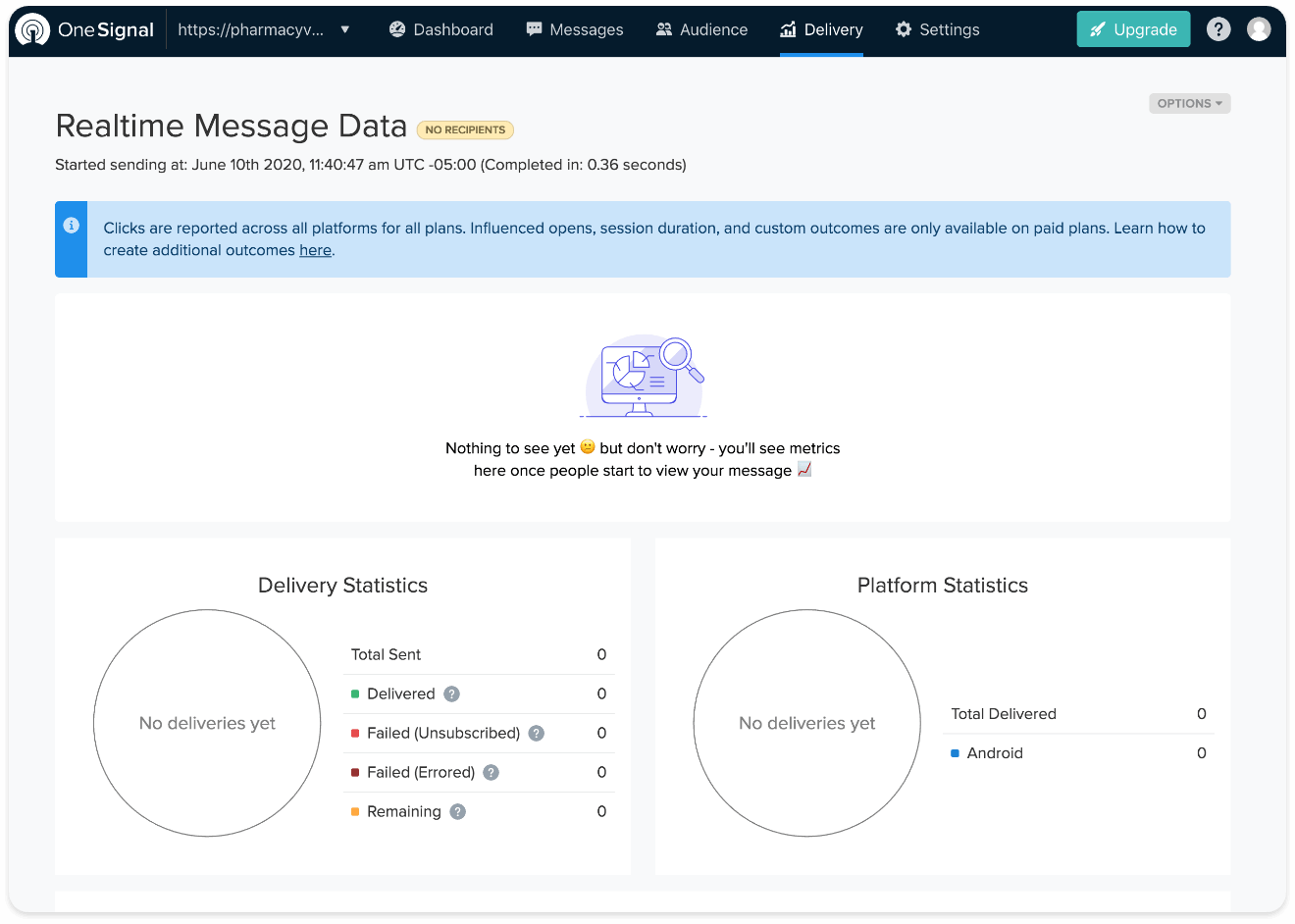
Task: Click the help icon next to Remaining
Action: (458, 812)
